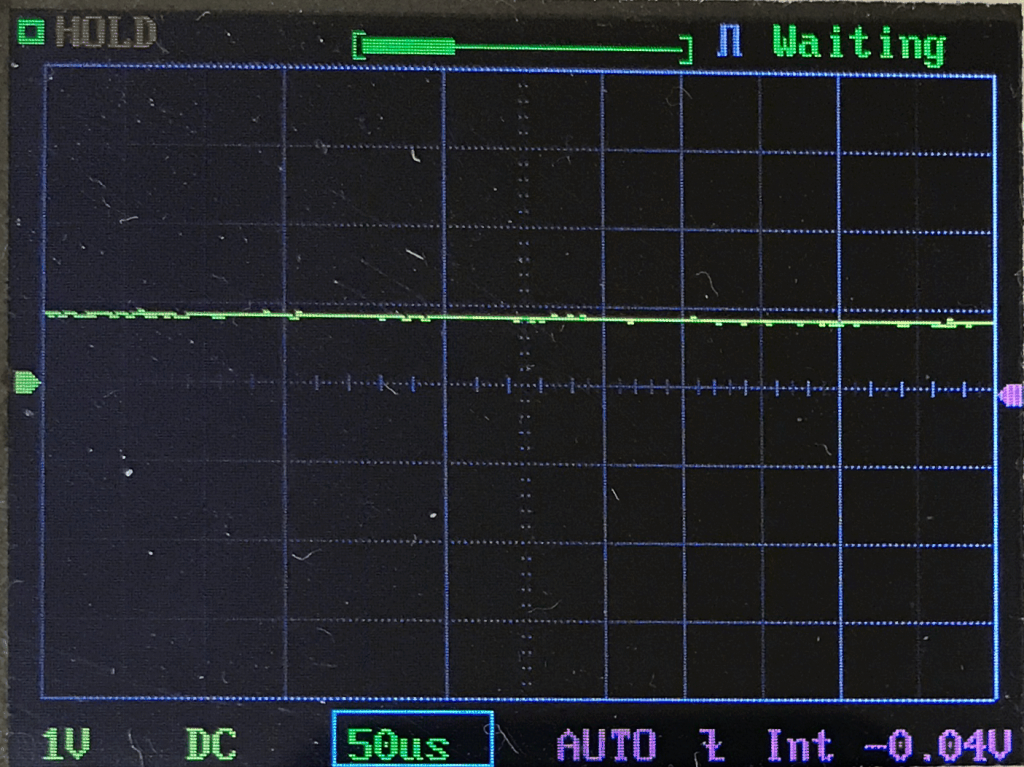Image resolution: width=1024 pixels, height=767 pixels.
Task: Open the 1V vertical scale setting
Action: 67,745
